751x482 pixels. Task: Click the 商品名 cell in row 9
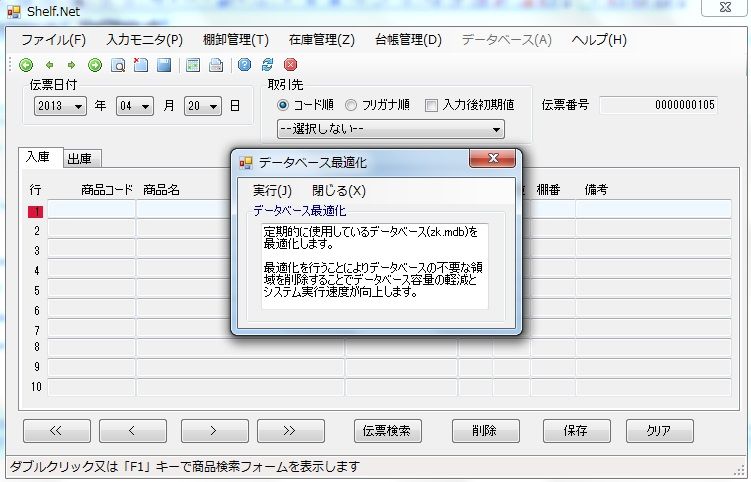pyautogui.click(x=240, y=367)
